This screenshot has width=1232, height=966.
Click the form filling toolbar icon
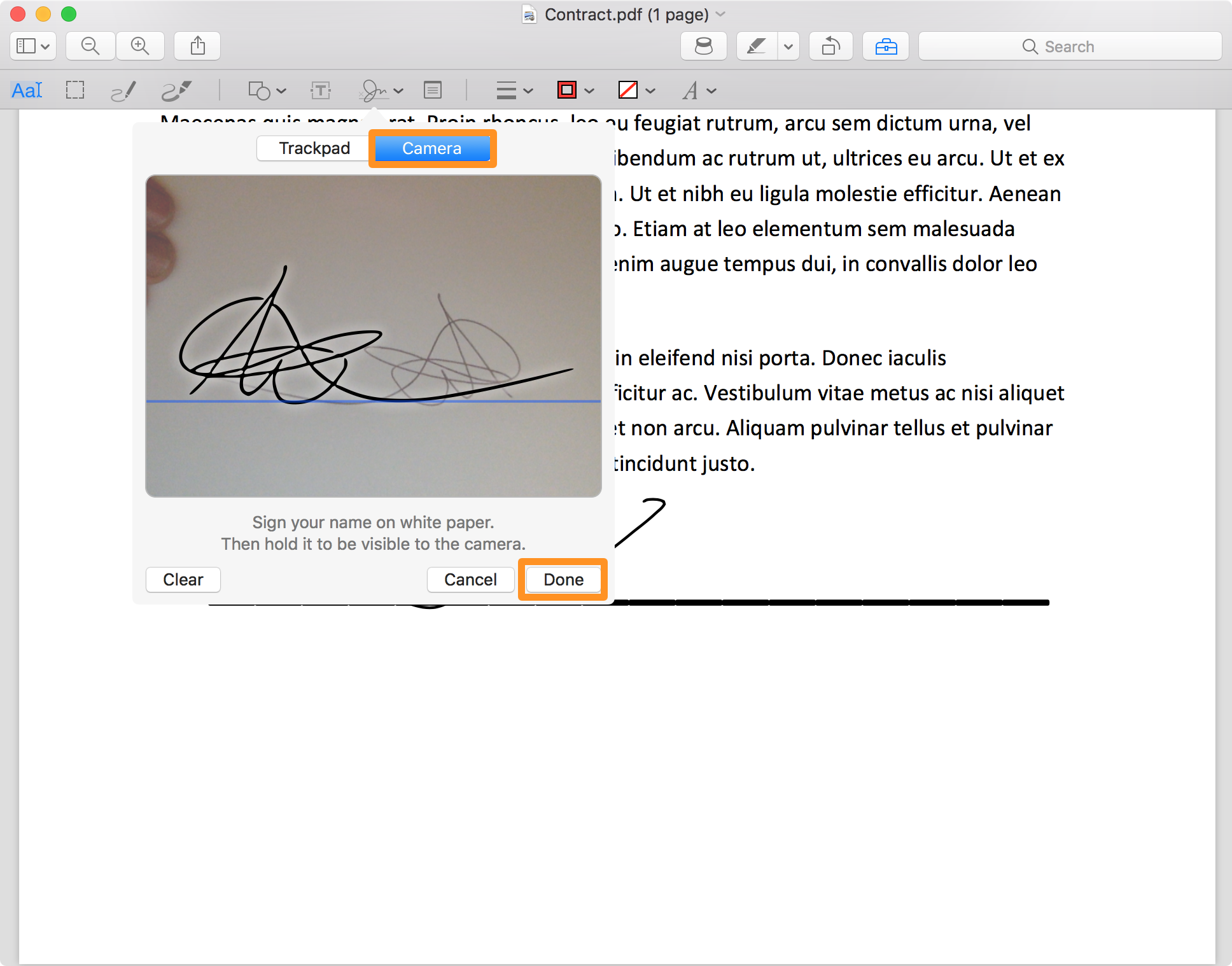[703, 46]
